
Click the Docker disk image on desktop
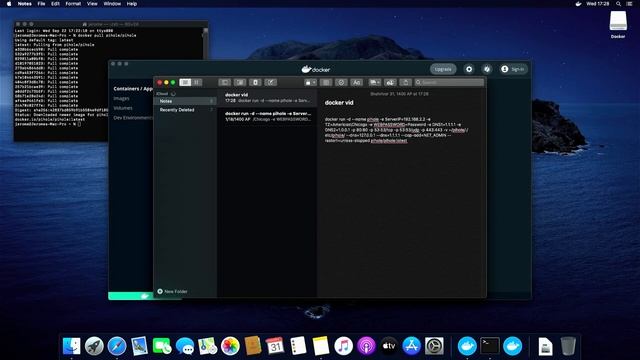point(618,21)
